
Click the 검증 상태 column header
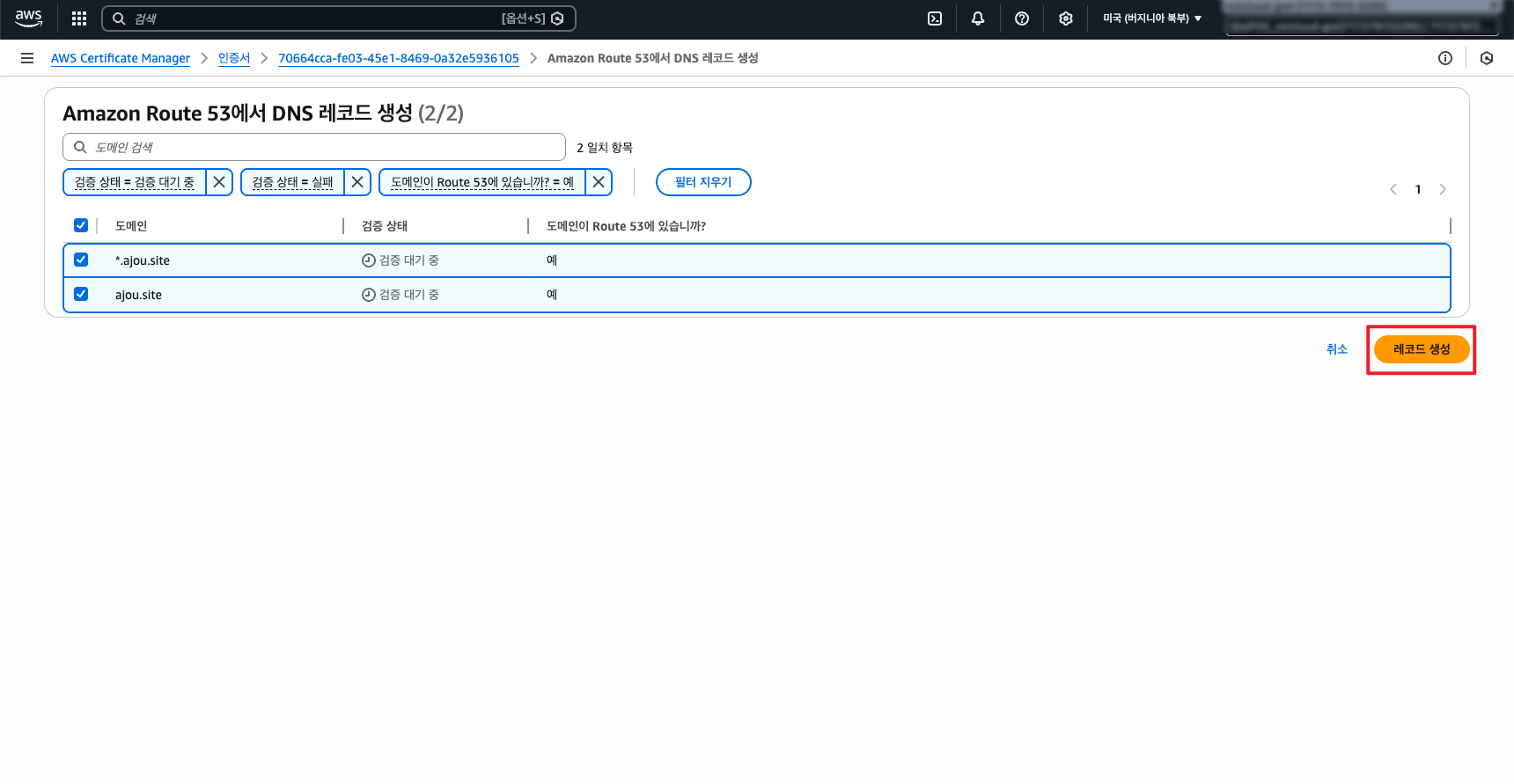click(x=385, y=226)
